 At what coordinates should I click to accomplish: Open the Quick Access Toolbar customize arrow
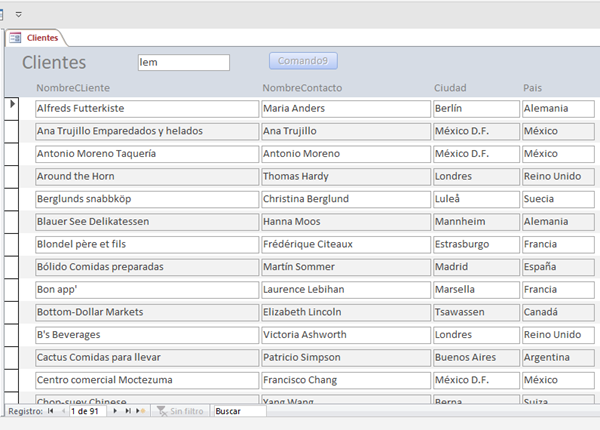click(x=18, y=15)
